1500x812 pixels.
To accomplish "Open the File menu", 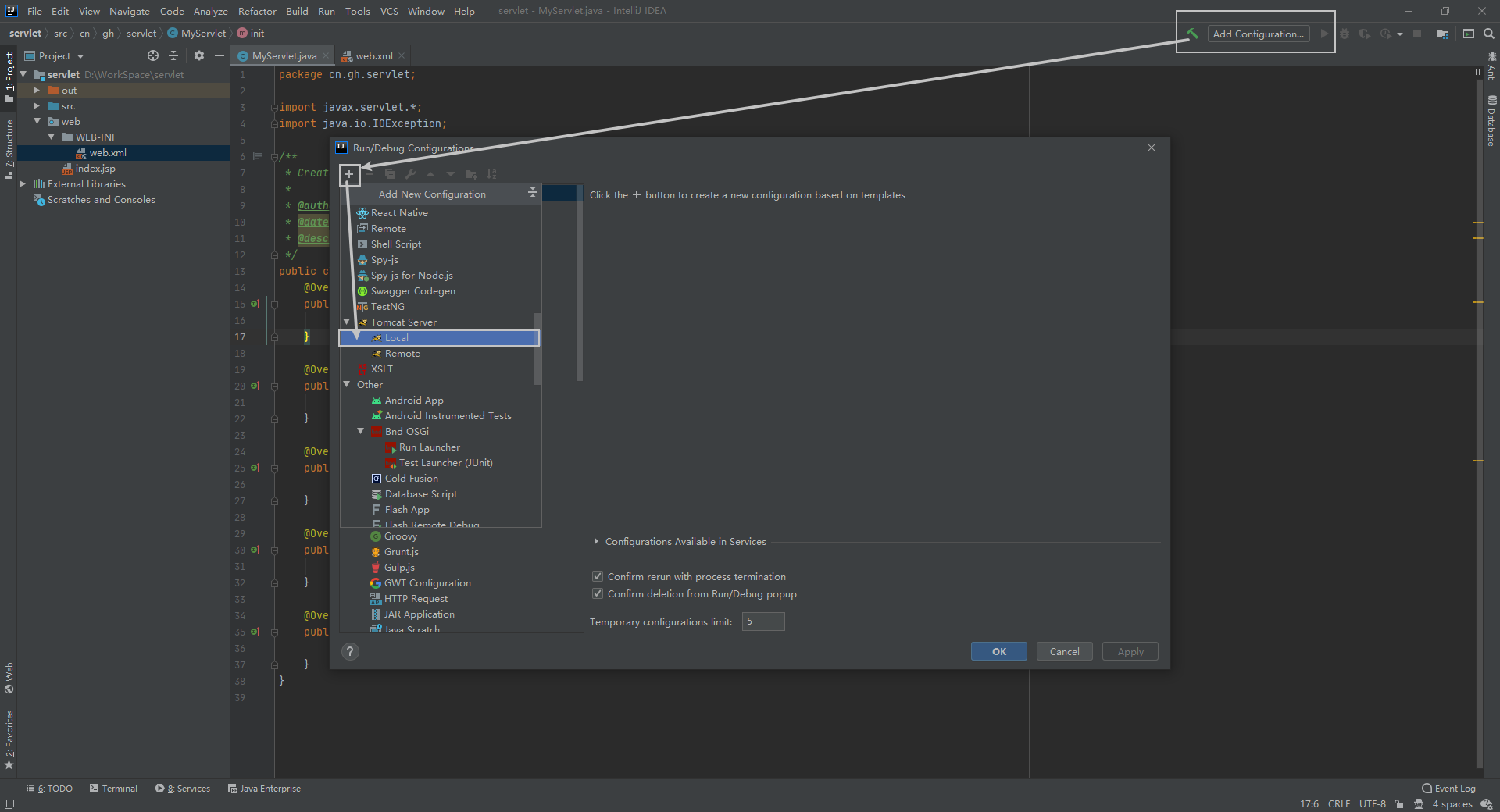I will [34, 11].
